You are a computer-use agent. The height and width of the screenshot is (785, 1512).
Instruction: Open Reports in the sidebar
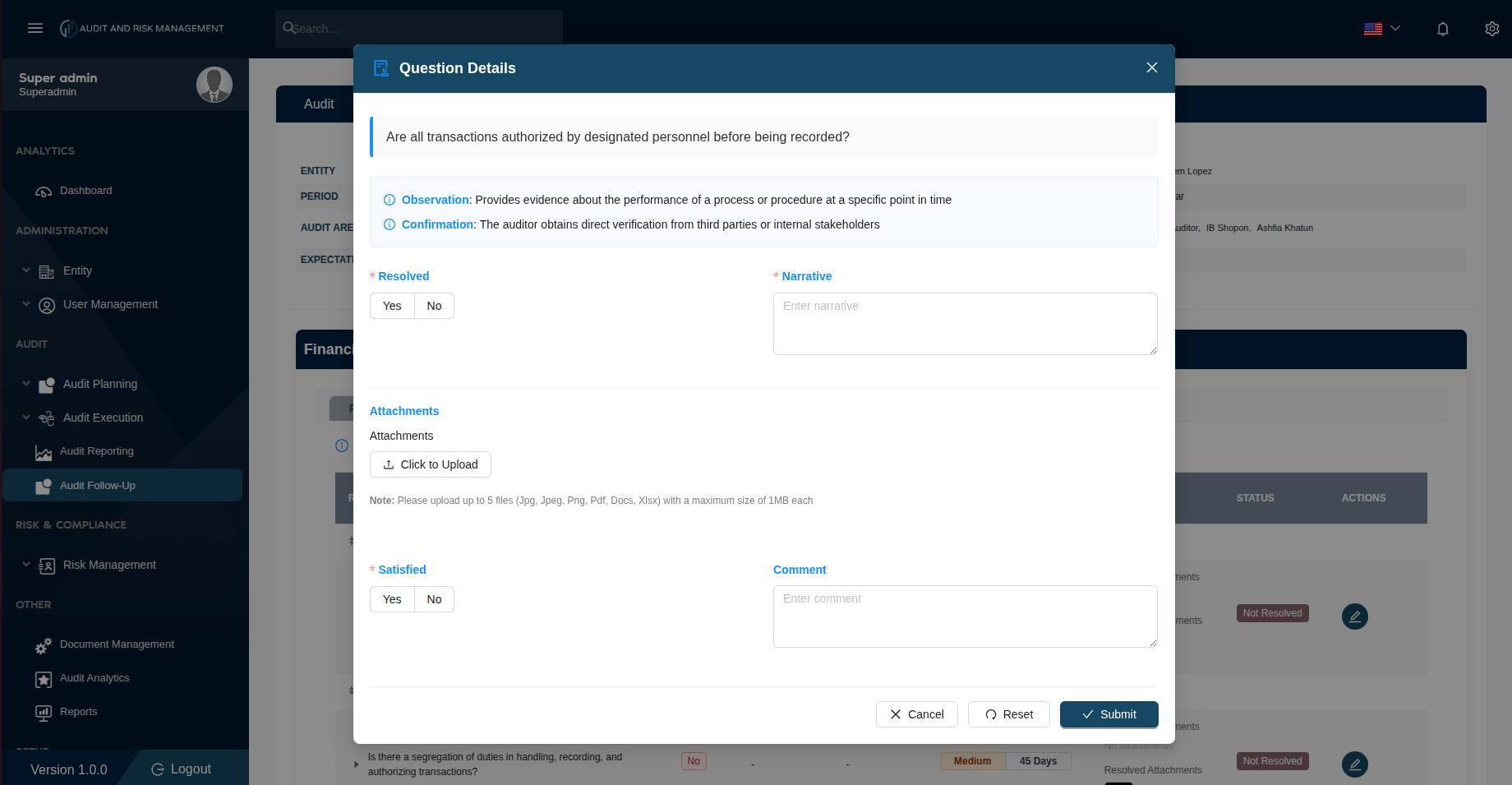[78, 712]
